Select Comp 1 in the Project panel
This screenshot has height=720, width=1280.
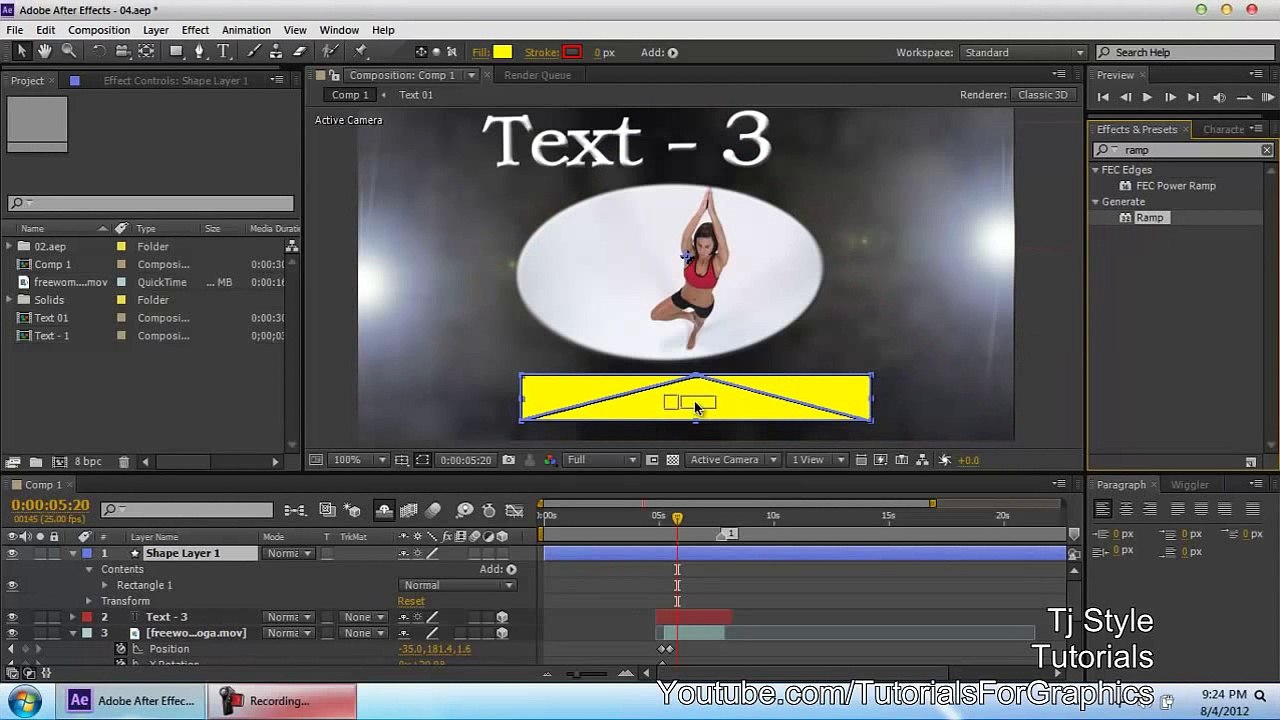[x=52, y=264]
